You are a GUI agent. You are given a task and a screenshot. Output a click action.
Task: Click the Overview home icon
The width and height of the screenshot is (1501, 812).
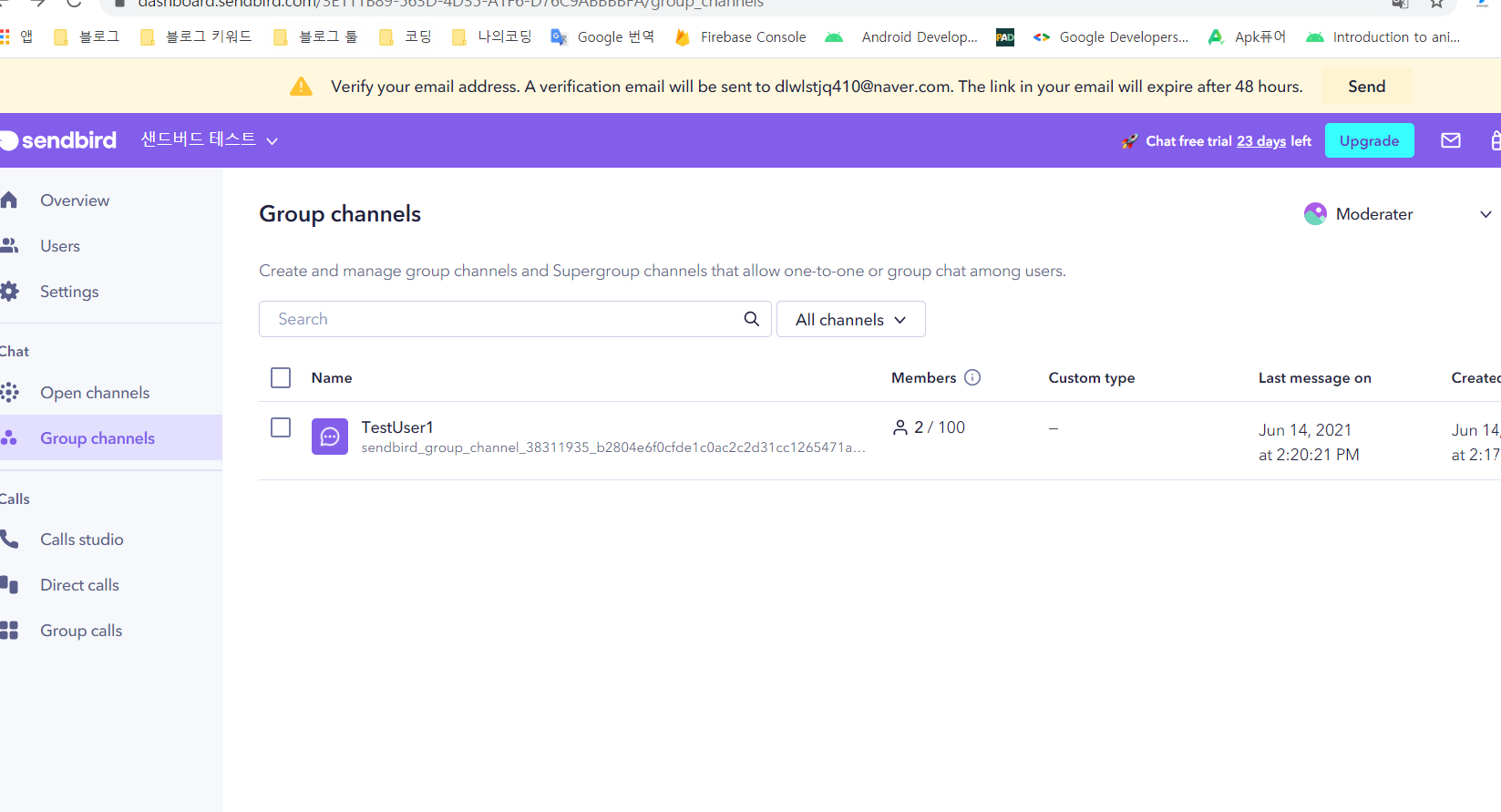9,200
